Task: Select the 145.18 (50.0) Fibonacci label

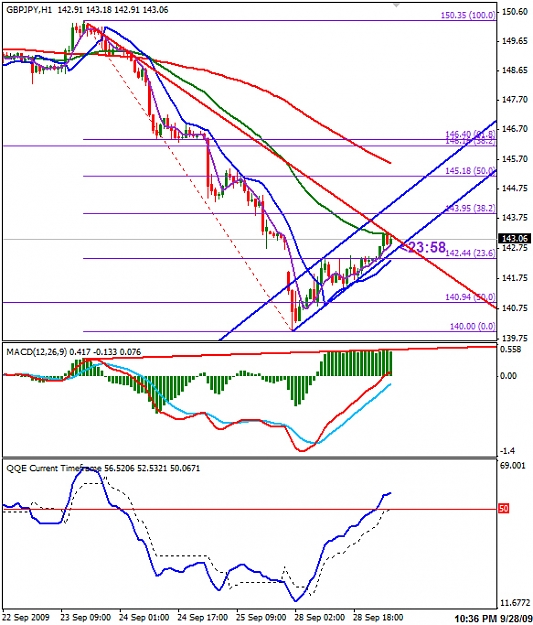Action: [x=470, y=171]
